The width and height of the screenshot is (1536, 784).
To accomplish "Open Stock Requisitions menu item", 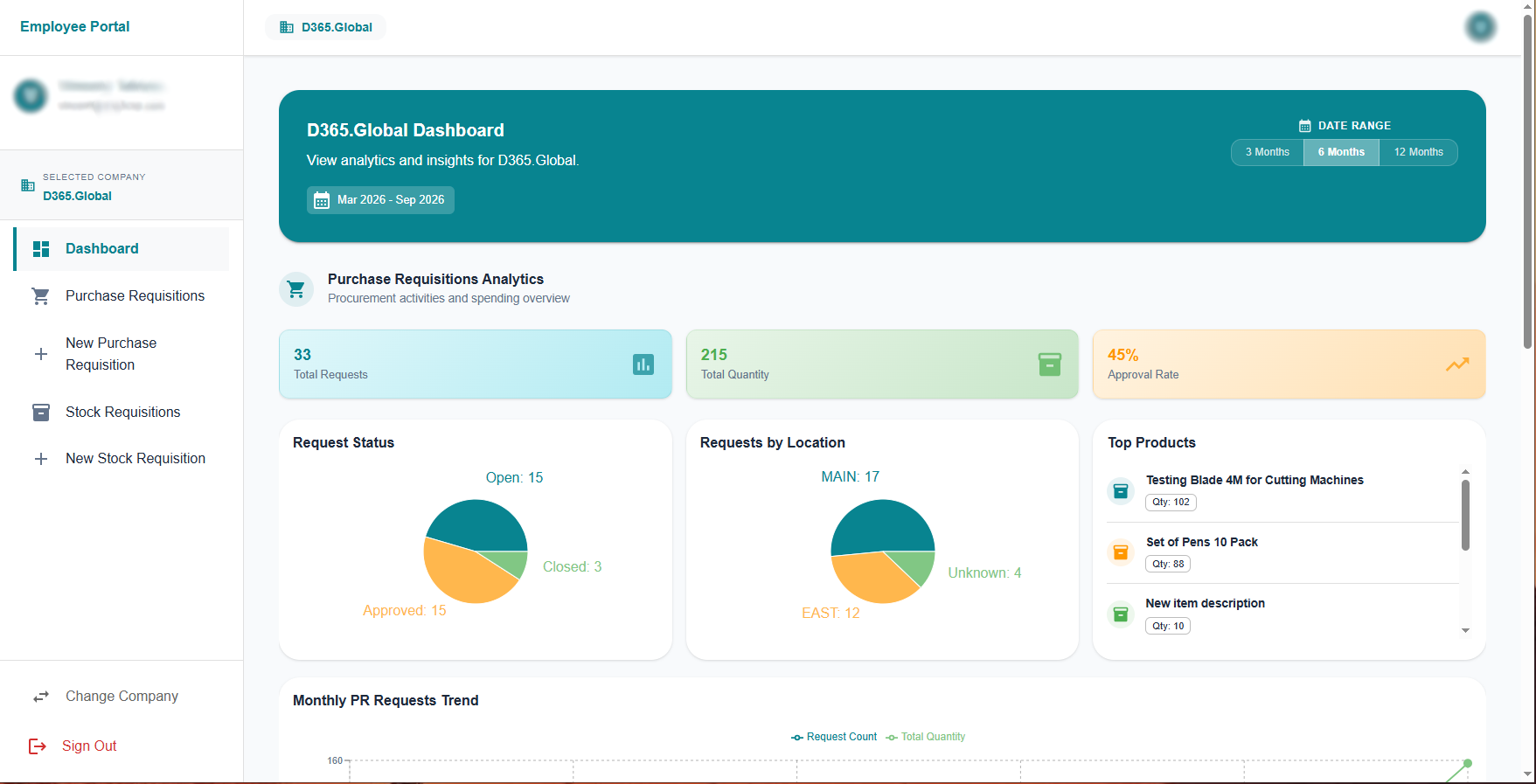I will (122, 413).
